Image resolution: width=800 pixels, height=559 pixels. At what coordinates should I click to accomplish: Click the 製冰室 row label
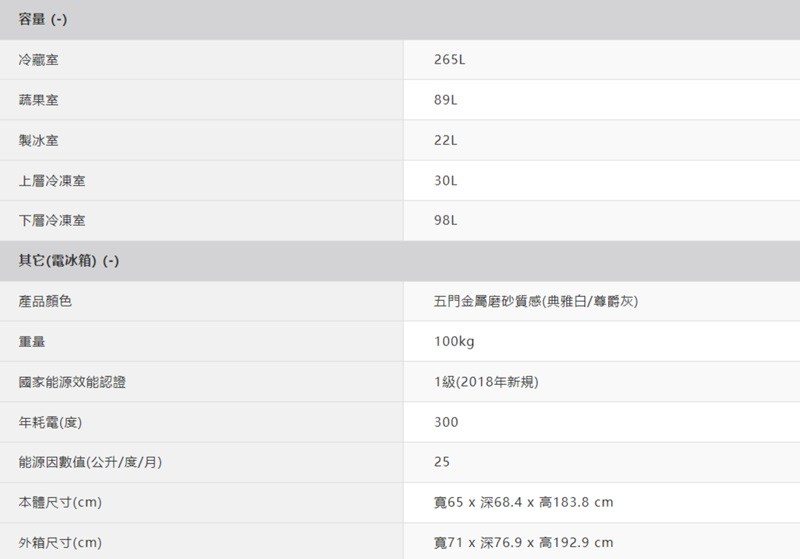point(38,140)
